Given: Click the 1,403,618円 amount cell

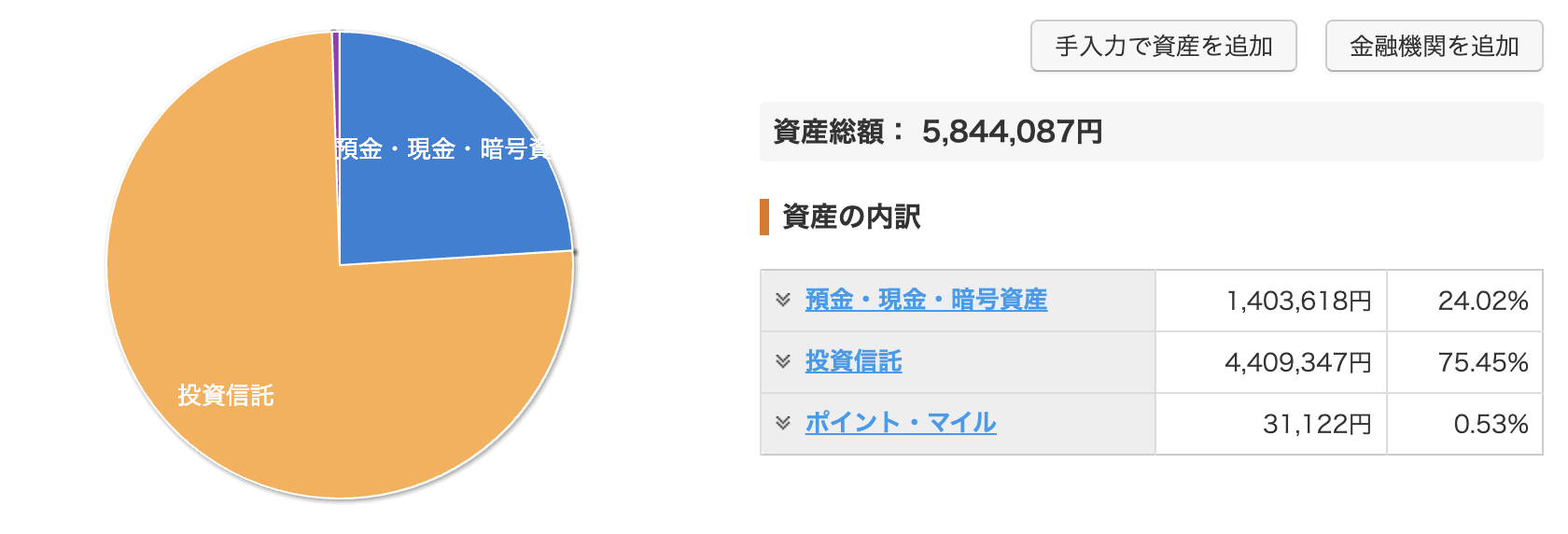Looking at the screenshot, I should (1298, 301).
